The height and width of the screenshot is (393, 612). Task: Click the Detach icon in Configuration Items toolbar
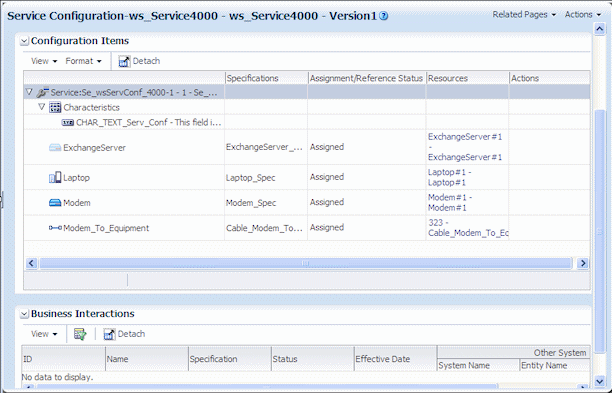(x=124, y=61)
